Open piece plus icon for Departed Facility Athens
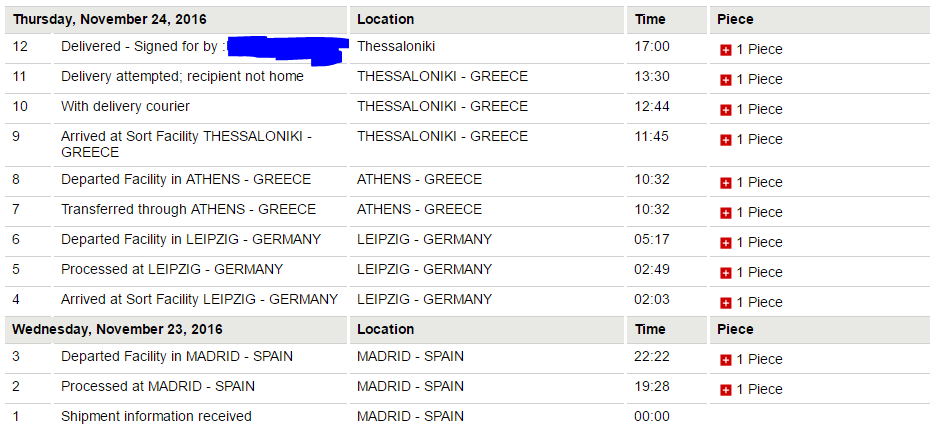937x430 pixels. point(725,183)
